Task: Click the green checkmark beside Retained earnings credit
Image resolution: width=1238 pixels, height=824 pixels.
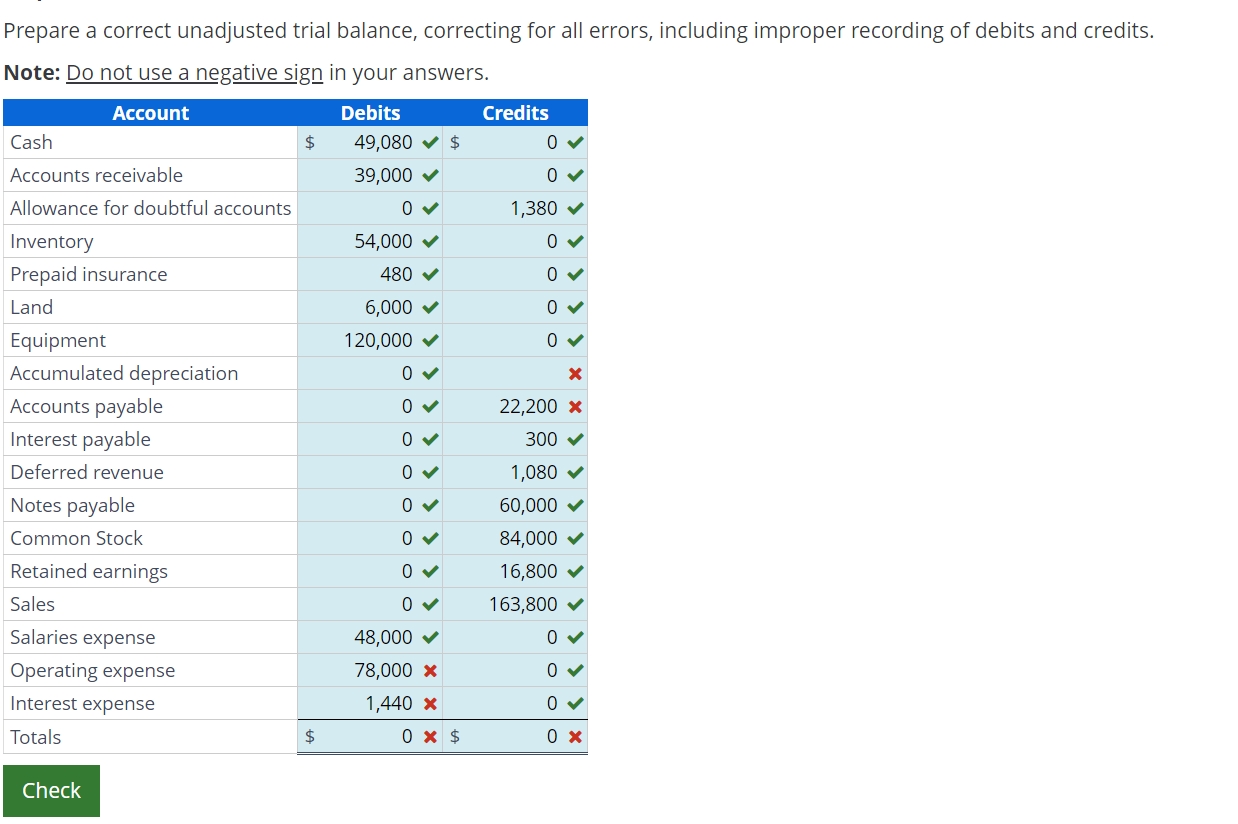Action: (577, 571)
